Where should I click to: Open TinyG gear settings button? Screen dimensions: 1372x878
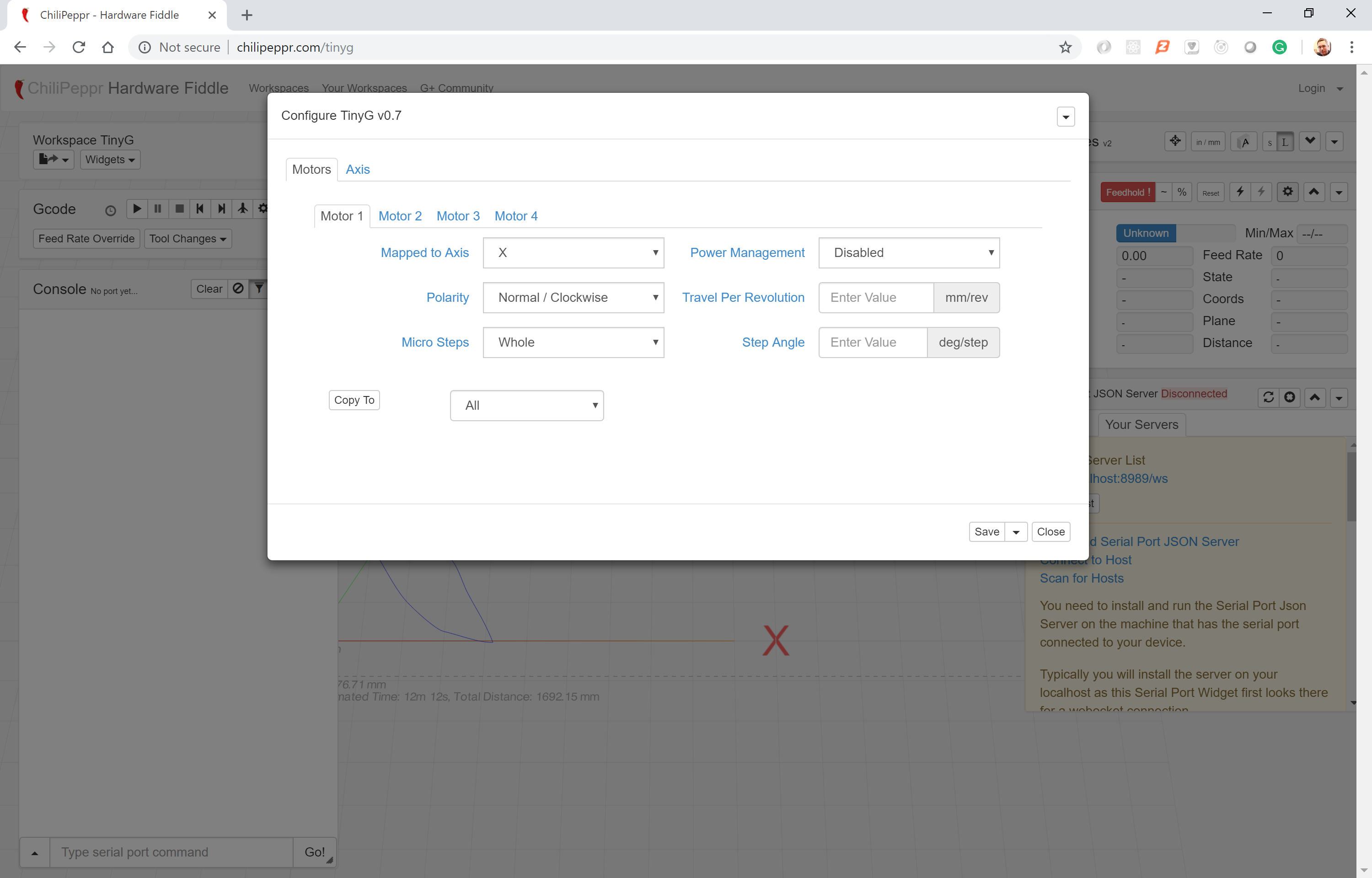[x=1288, y=192]
